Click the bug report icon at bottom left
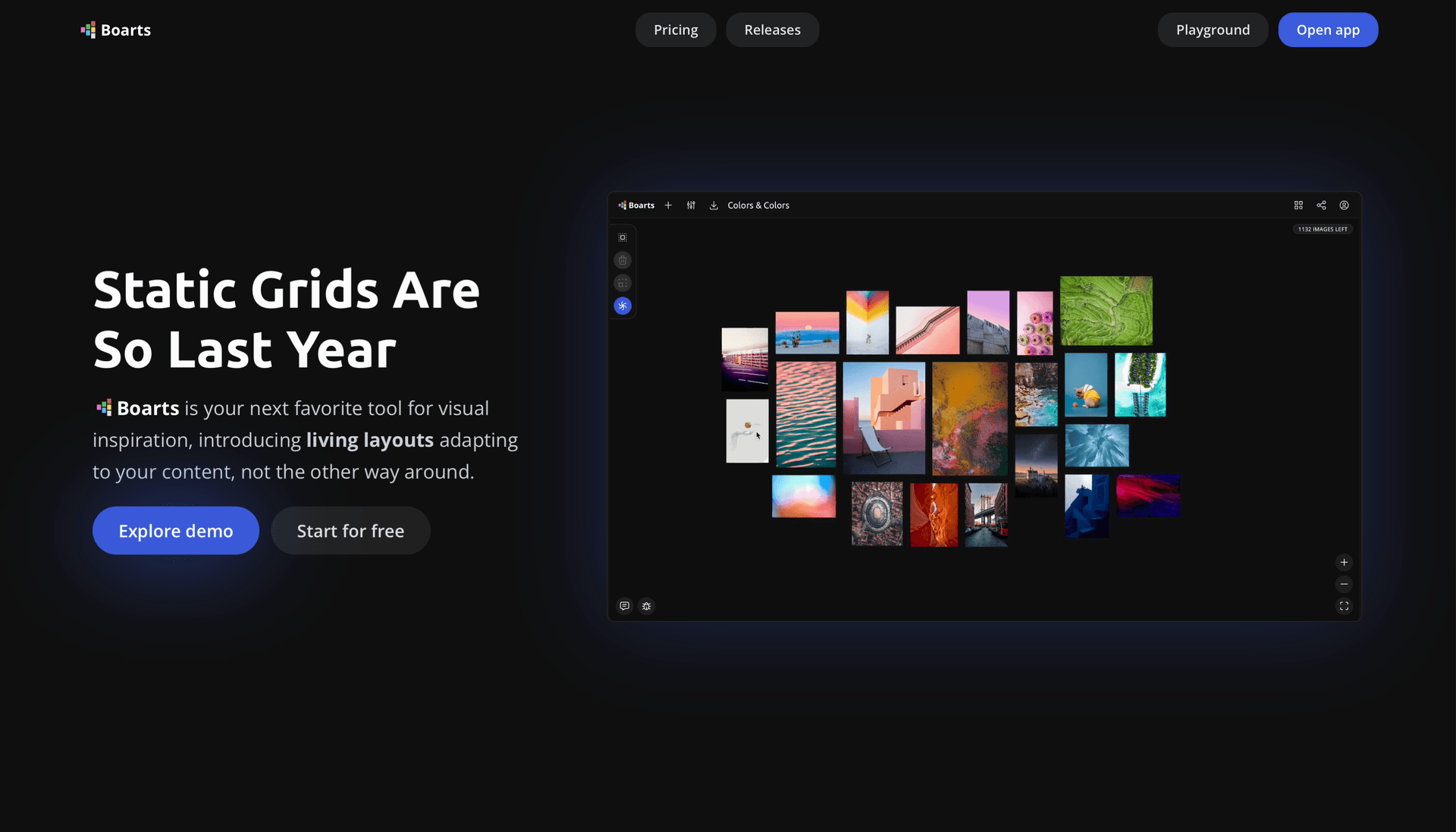 pyautogui.click(x=646, y=606)
